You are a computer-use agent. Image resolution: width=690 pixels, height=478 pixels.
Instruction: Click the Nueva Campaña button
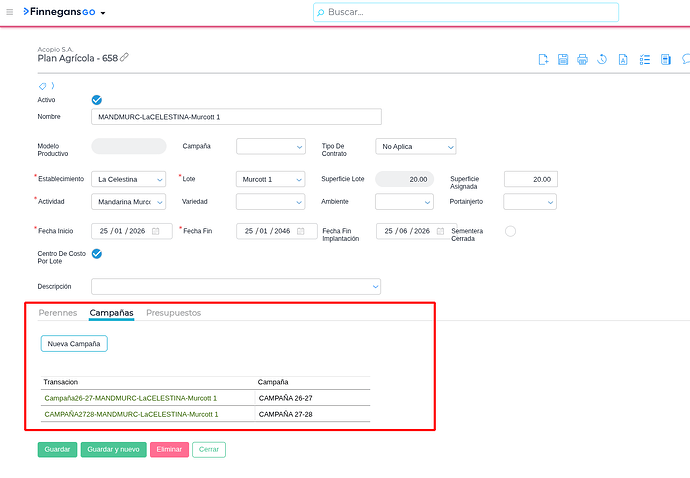[74, 344]
